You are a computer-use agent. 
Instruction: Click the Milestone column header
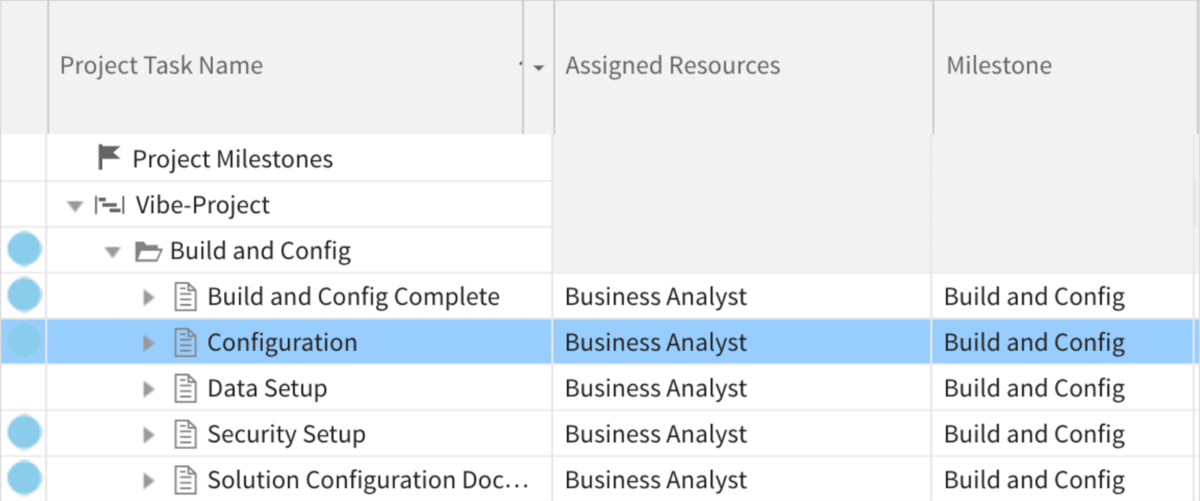(998, 67)
